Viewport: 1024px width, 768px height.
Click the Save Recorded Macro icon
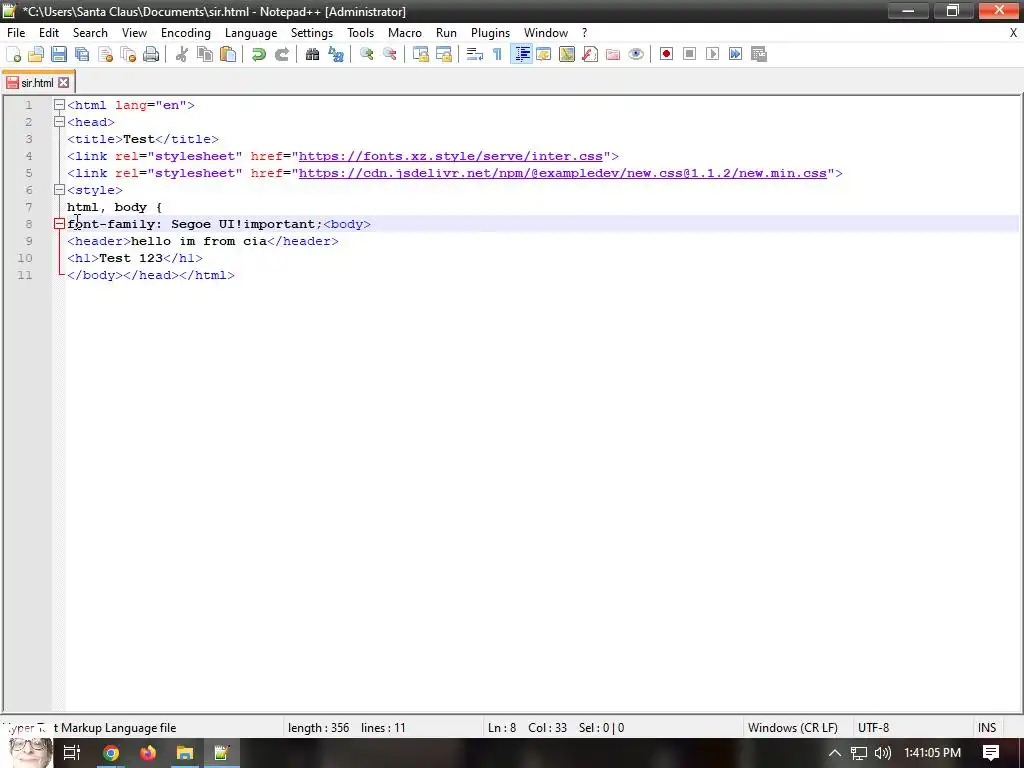point(759,54)
